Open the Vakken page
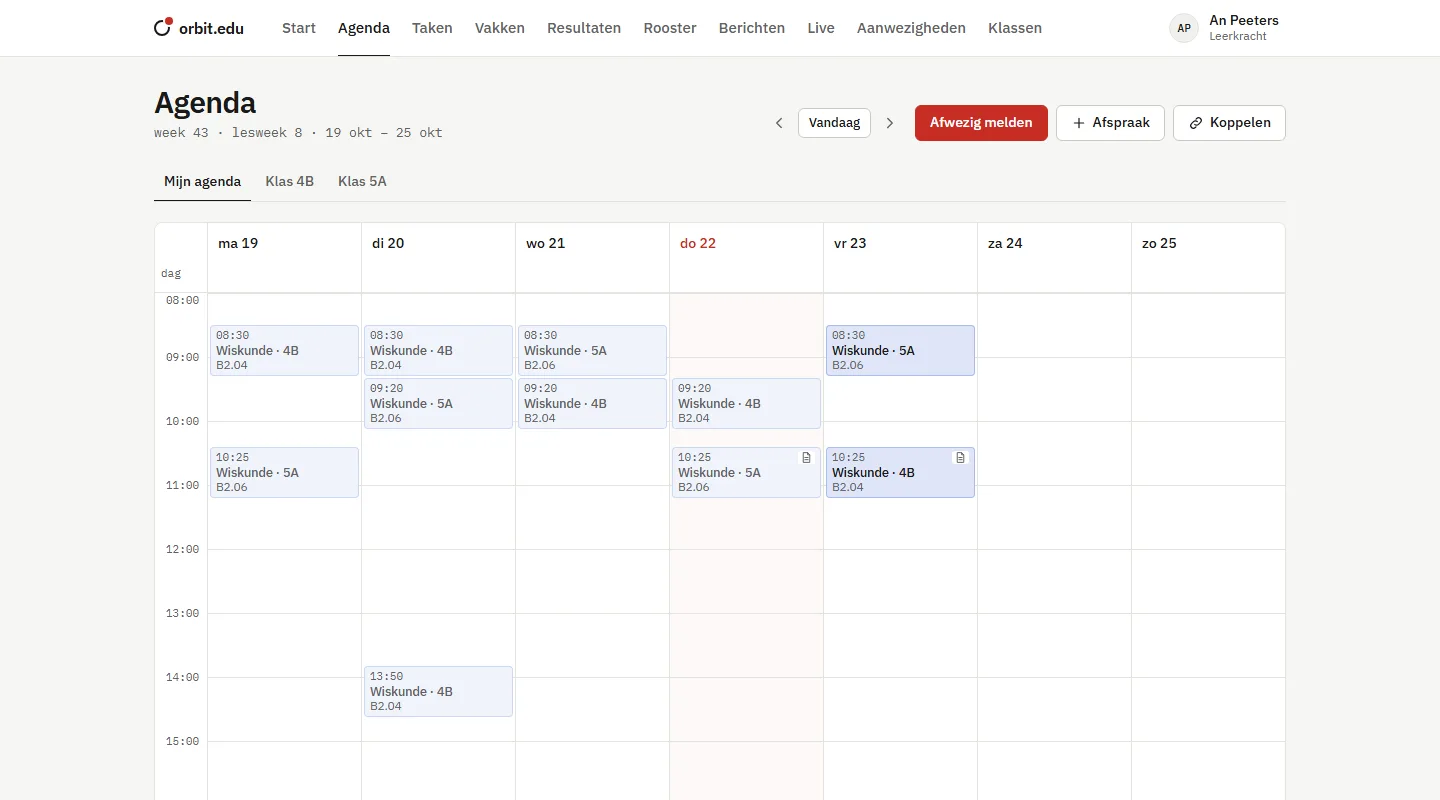 500,28
